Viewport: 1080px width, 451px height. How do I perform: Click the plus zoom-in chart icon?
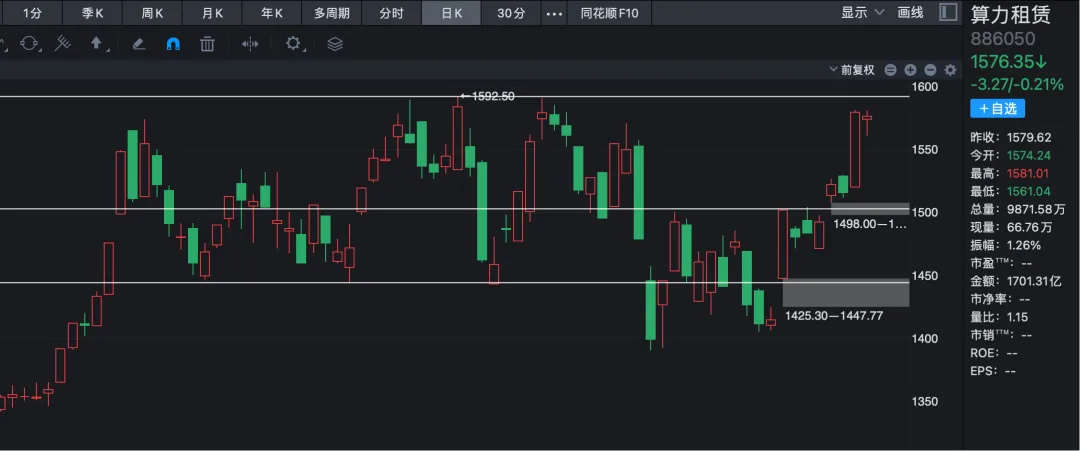(x=910, y=70)
